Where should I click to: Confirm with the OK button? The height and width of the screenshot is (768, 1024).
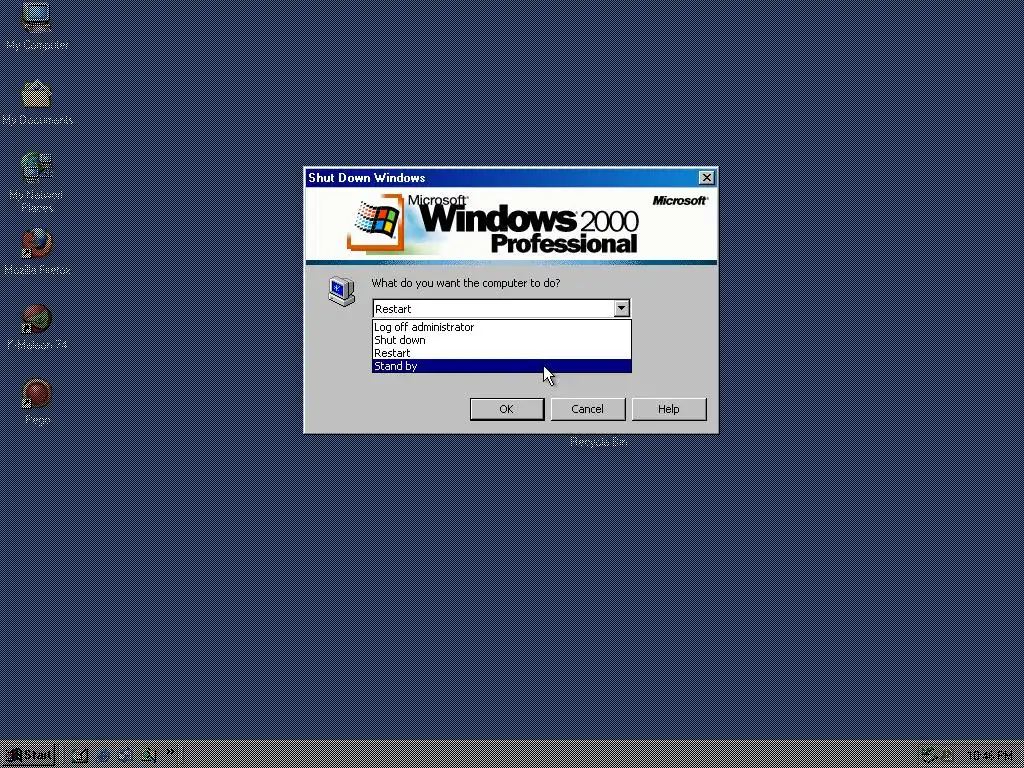point(507,409)
